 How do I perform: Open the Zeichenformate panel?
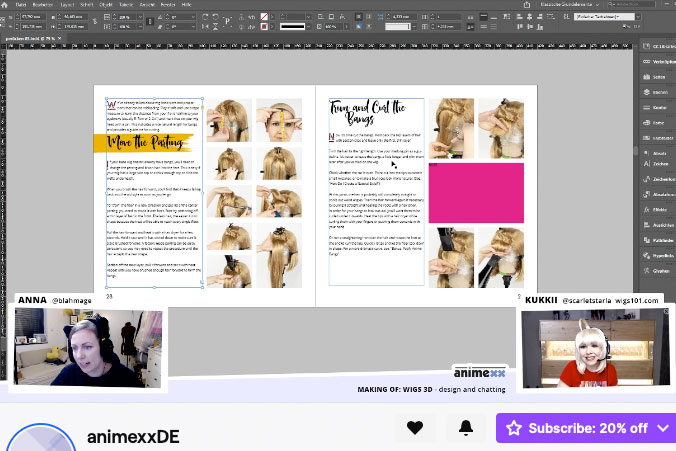tap(658, 179)
